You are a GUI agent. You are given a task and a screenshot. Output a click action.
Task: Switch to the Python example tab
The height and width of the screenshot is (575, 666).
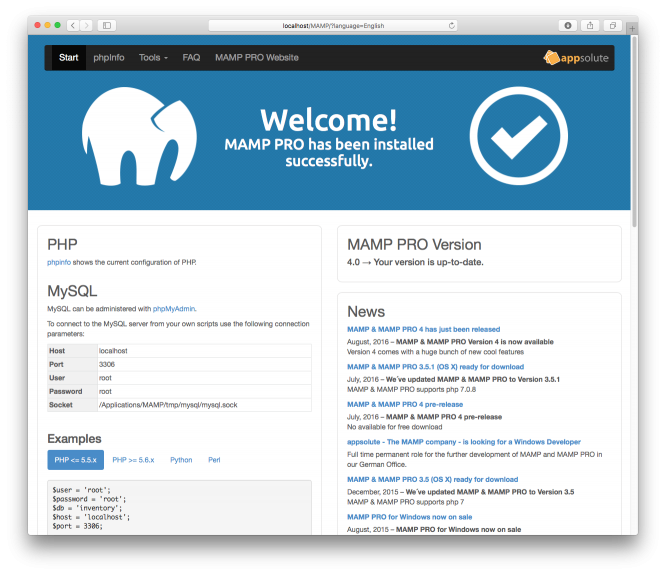[181, 460]
